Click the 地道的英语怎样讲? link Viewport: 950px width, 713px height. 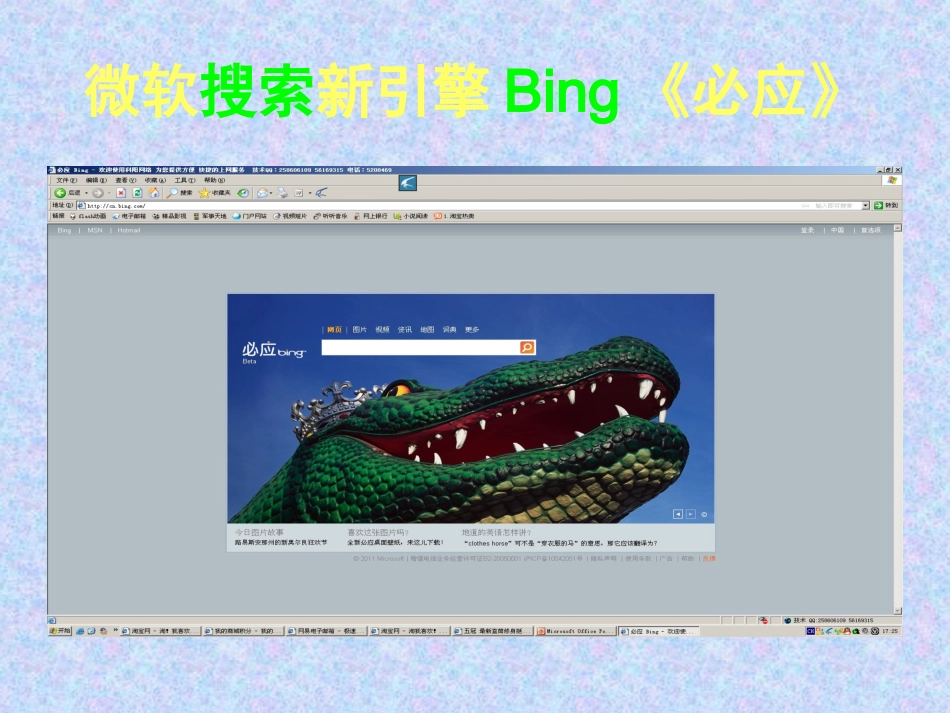pyautogui.click(x=496, y=532)
